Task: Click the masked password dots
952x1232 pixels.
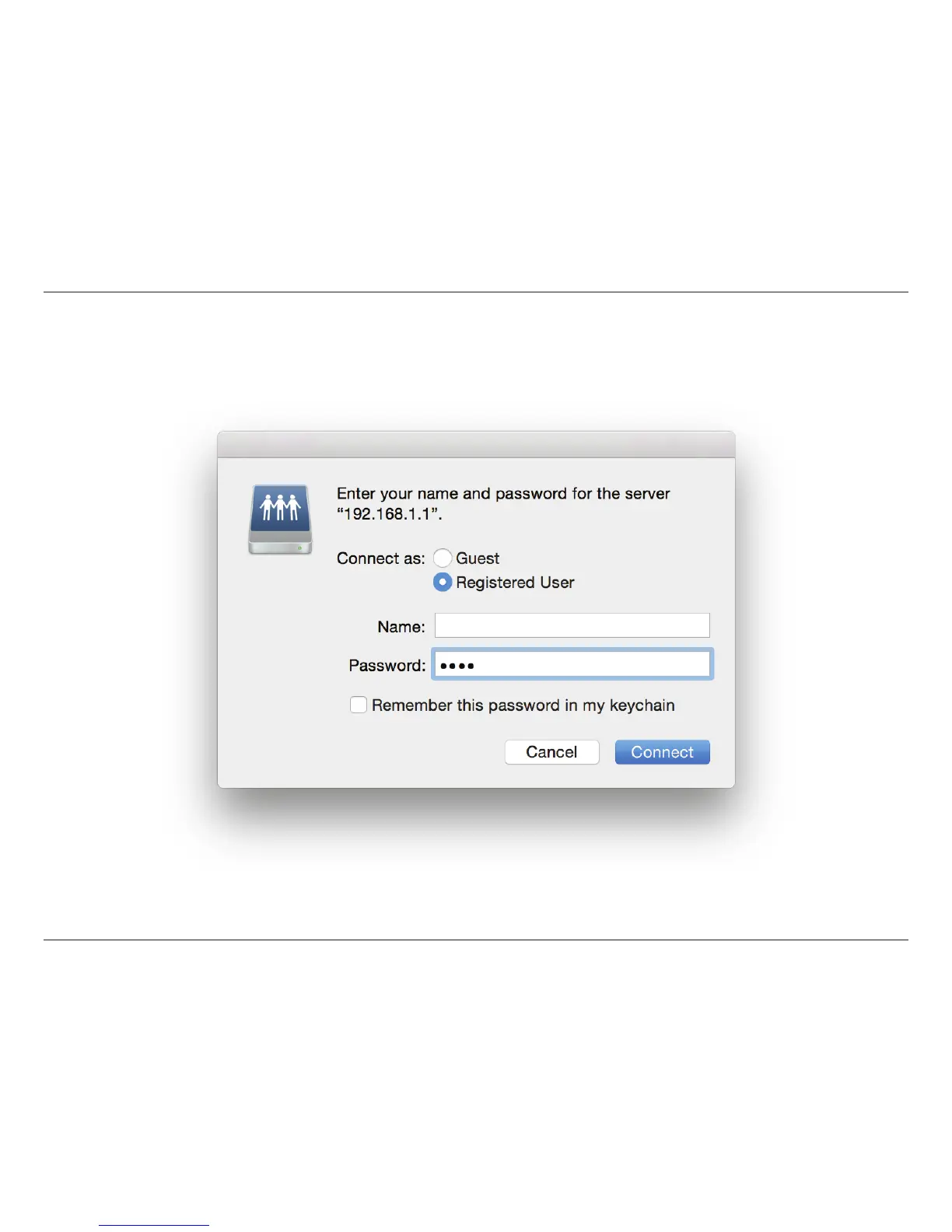Action: [x=457, y=665]
